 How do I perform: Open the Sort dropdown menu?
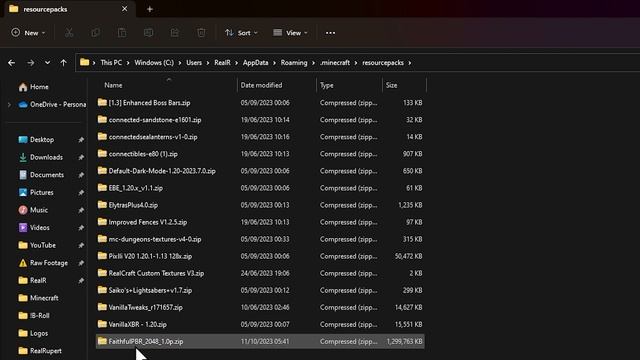[x=241, y=33]
